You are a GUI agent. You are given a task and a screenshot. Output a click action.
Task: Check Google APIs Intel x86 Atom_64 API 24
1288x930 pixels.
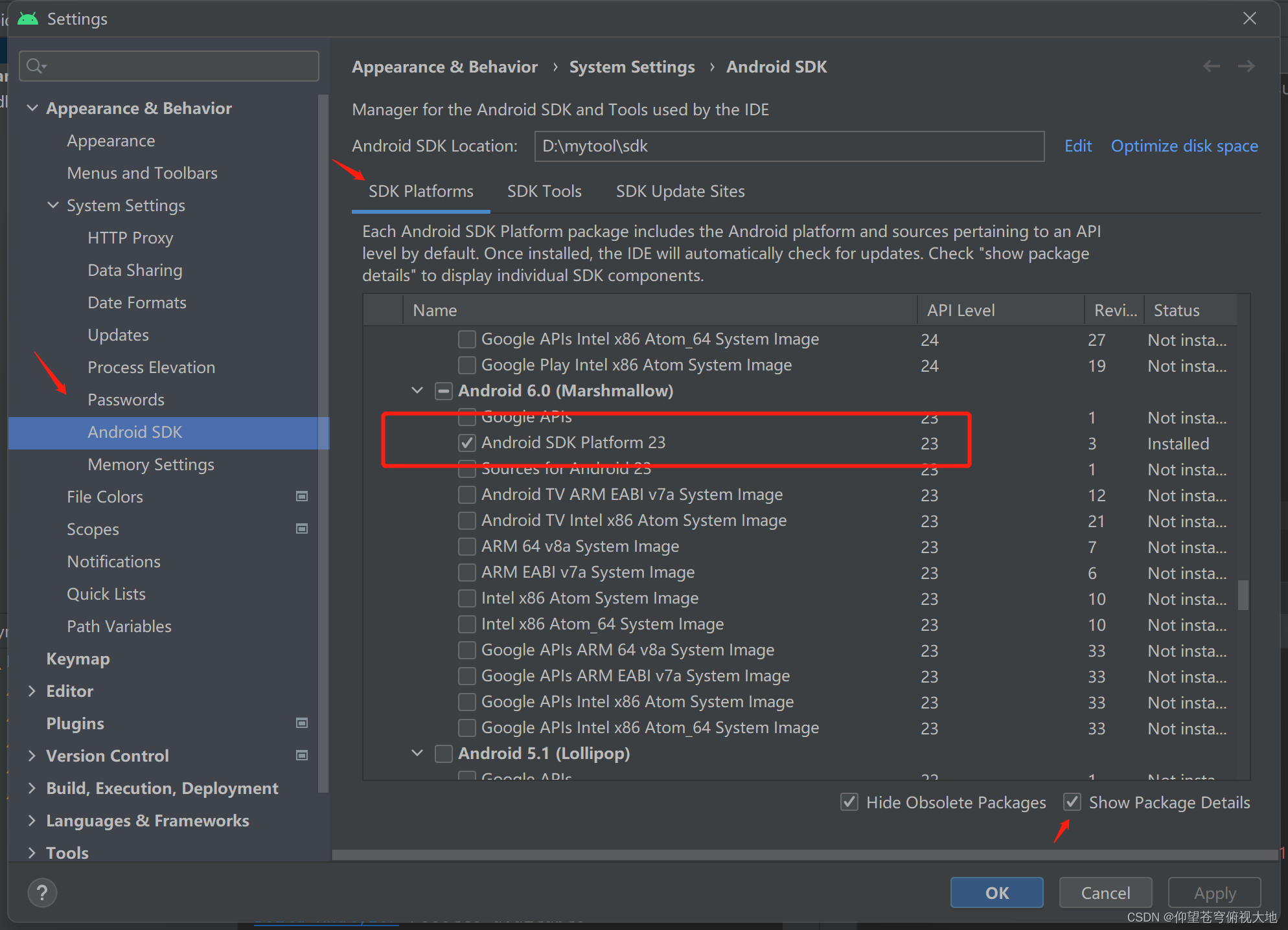coord(466,339)
